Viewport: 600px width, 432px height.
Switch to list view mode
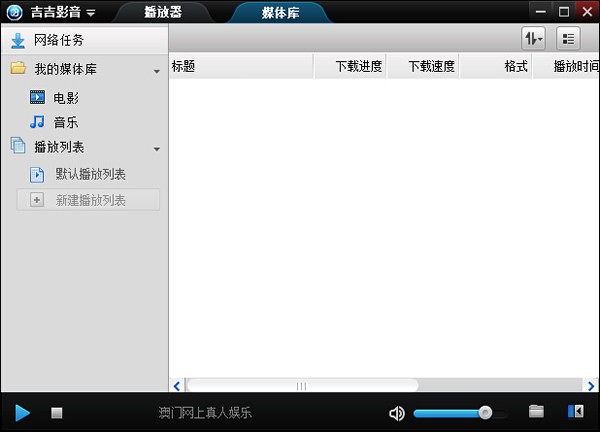click(568, 39)
